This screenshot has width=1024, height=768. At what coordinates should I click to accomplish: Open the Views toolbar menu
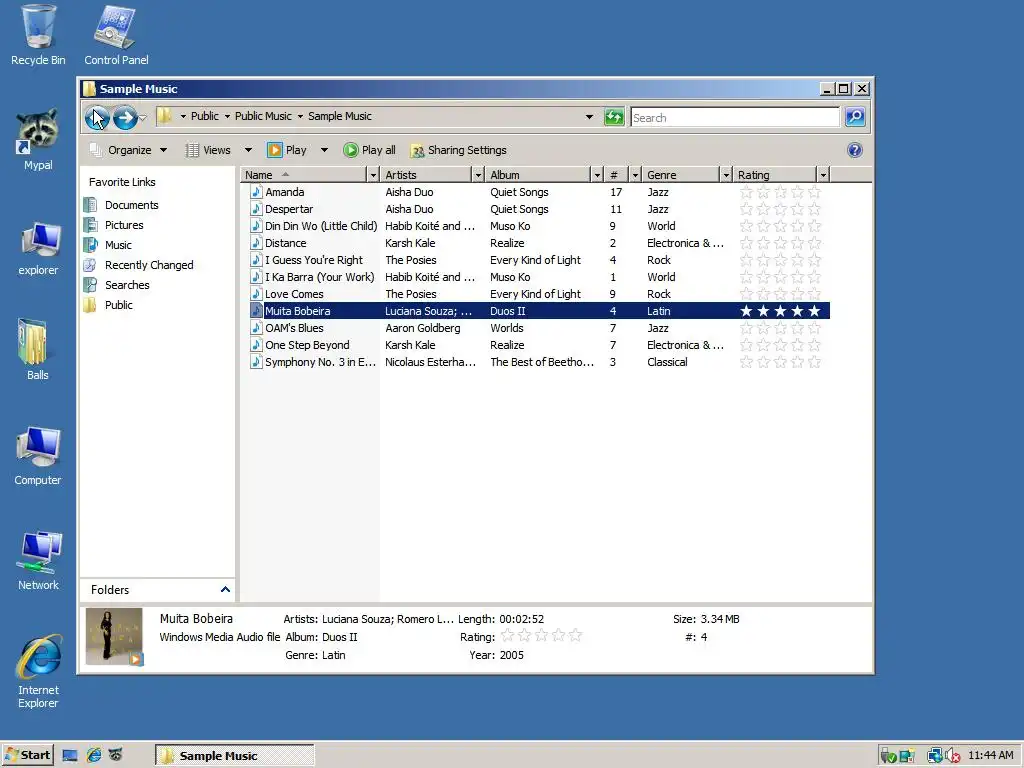click(x=209, y=150)
